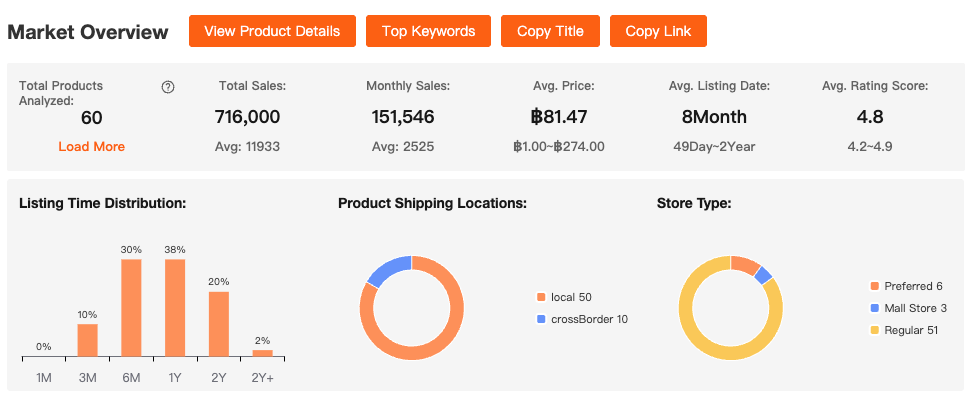Image resolution: width=973 pixels, height=401 pixels.
Task: Click the Top Keywords button
Action: (x=428, y=31)
